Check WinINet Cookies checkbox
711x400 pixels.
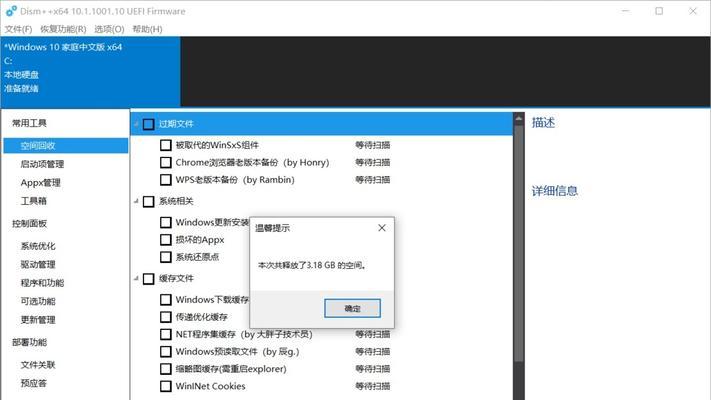[x=166, y=386]
